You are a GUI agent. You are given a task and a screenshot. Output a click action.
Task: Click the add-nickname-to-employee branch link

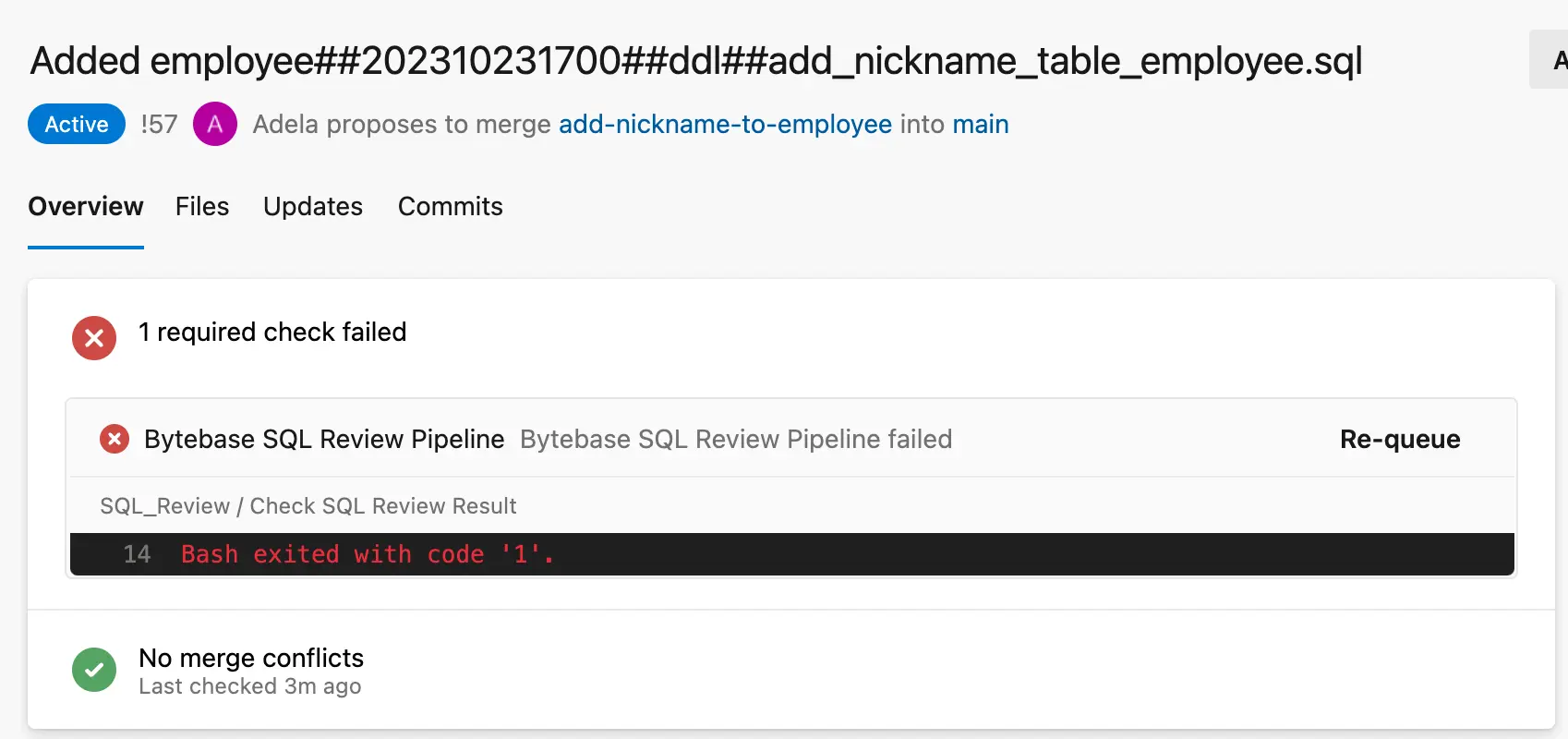tap(726, 124)
